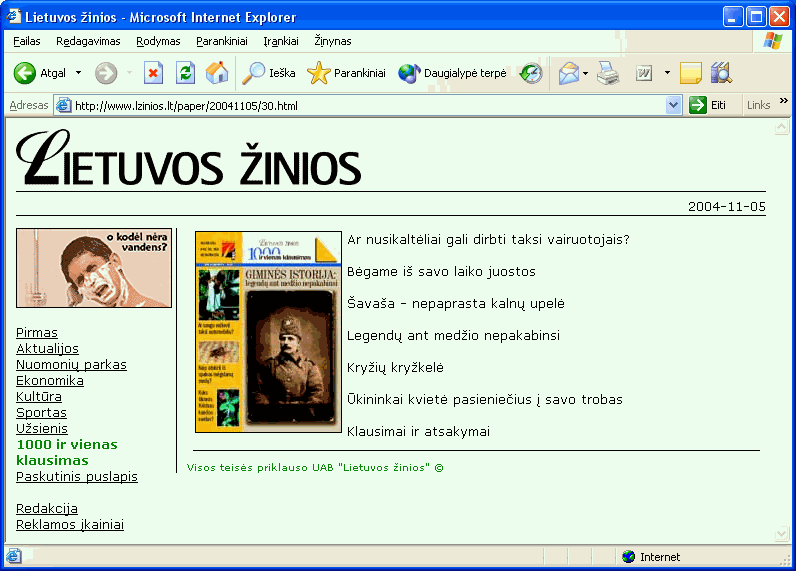This screenshot has width=796, height=571.
Task: Open Klausimai ir atsakymai article
Action: click(x=418, y=431)
